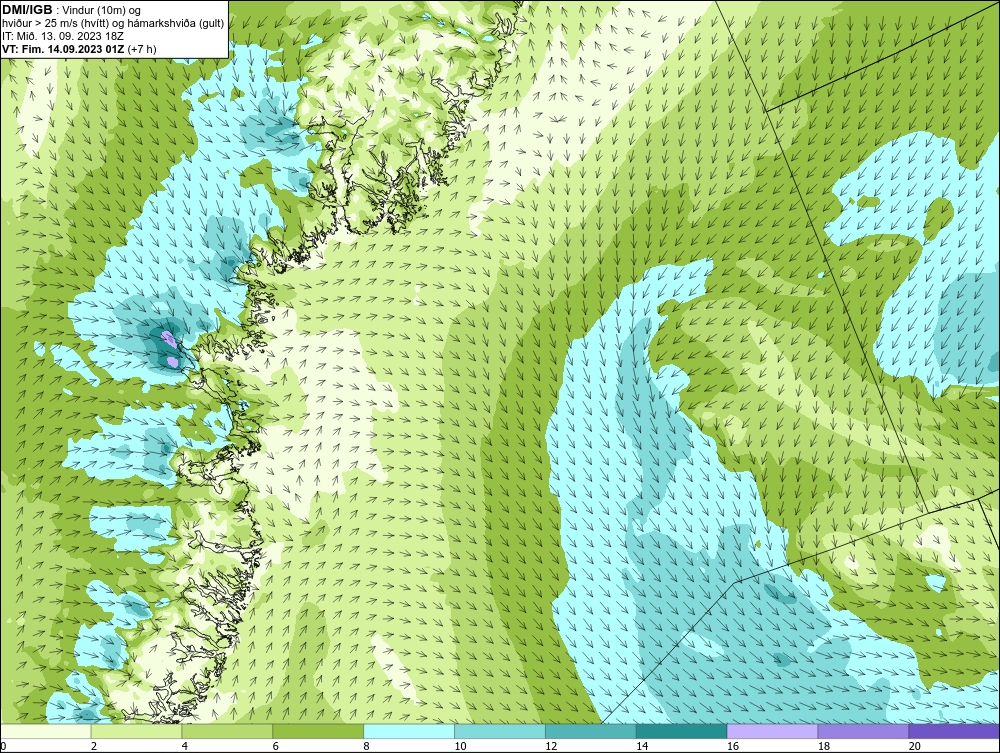This screenshot has height=753, width=1000.
Task: Click the 8–10 m/s pale cyan legend swatch
Action: point(409,731)
